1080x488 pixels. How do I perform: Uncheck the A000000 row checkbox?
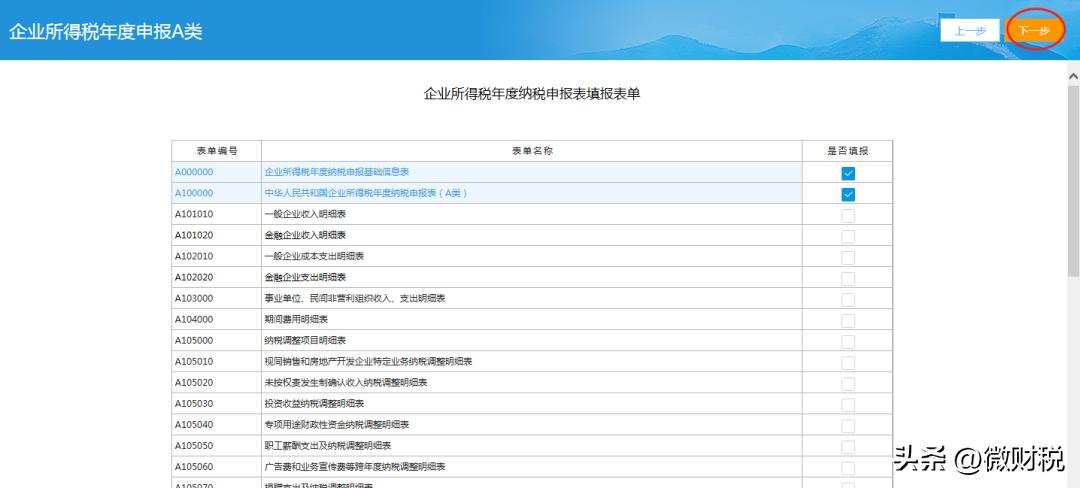pyautogui.click(x=848, y=173)
